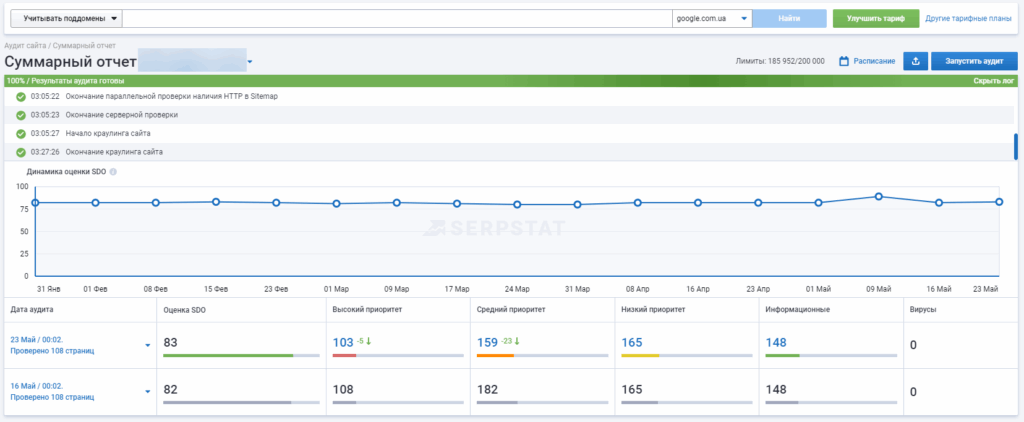Click green checkmark for Начало краулинга сайта
This screenshot has height=422, width=1024.
tap(20, 133)
